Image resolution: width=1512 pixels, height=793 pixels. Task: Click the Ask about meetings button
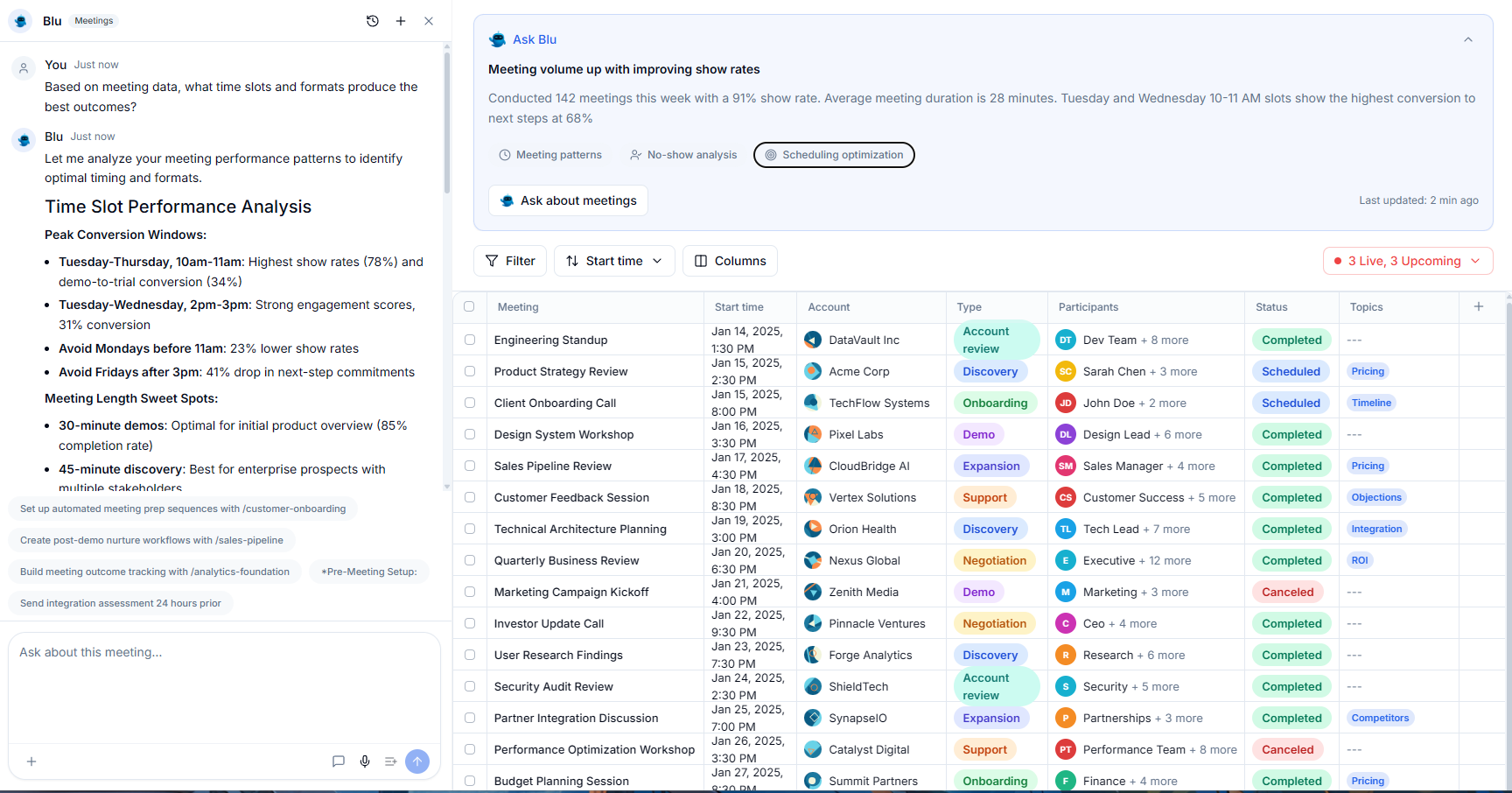click(x=568, y=200)
